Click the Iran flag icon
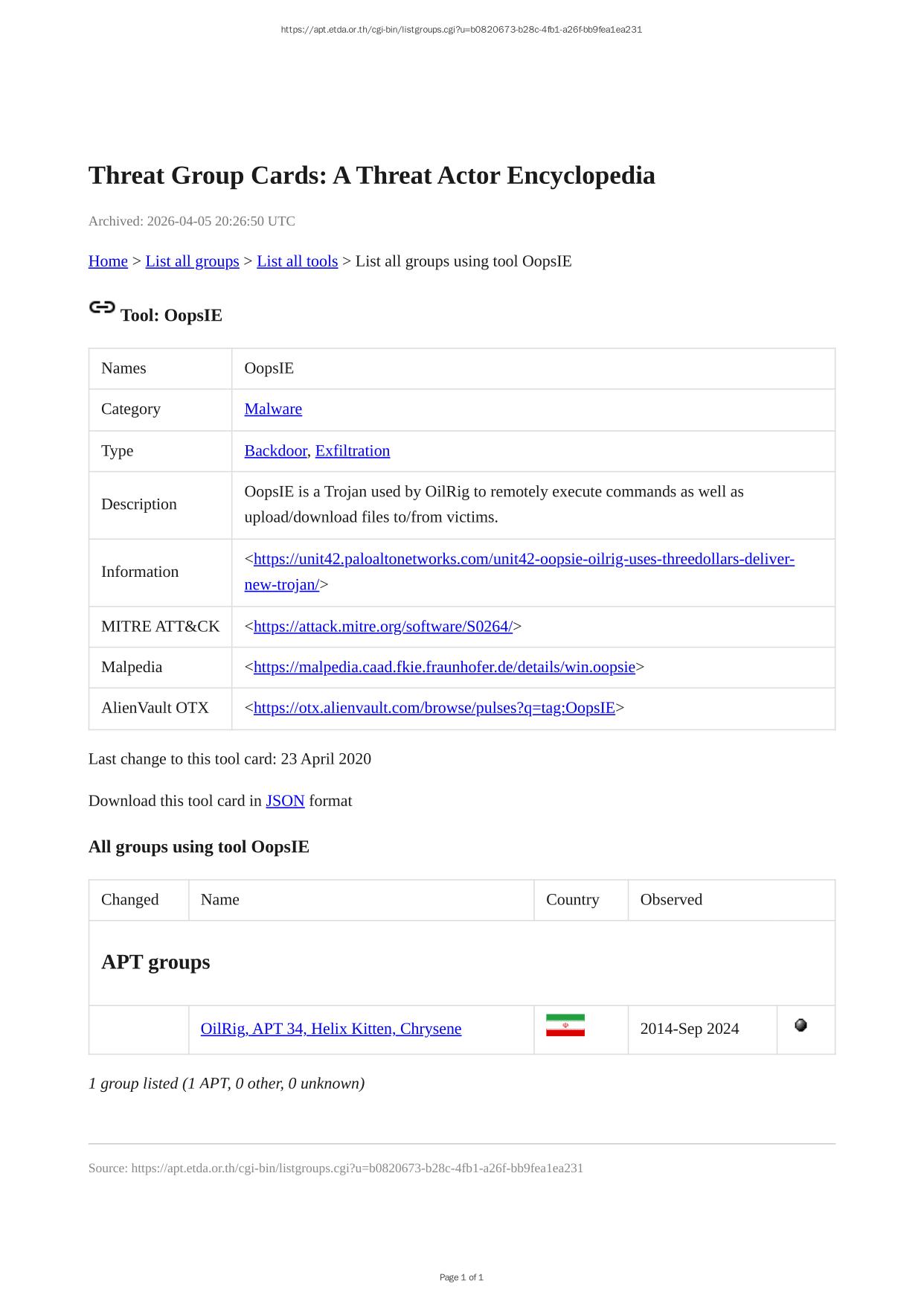This screenshot has height=1307, width=924. tap(565, 1025)
